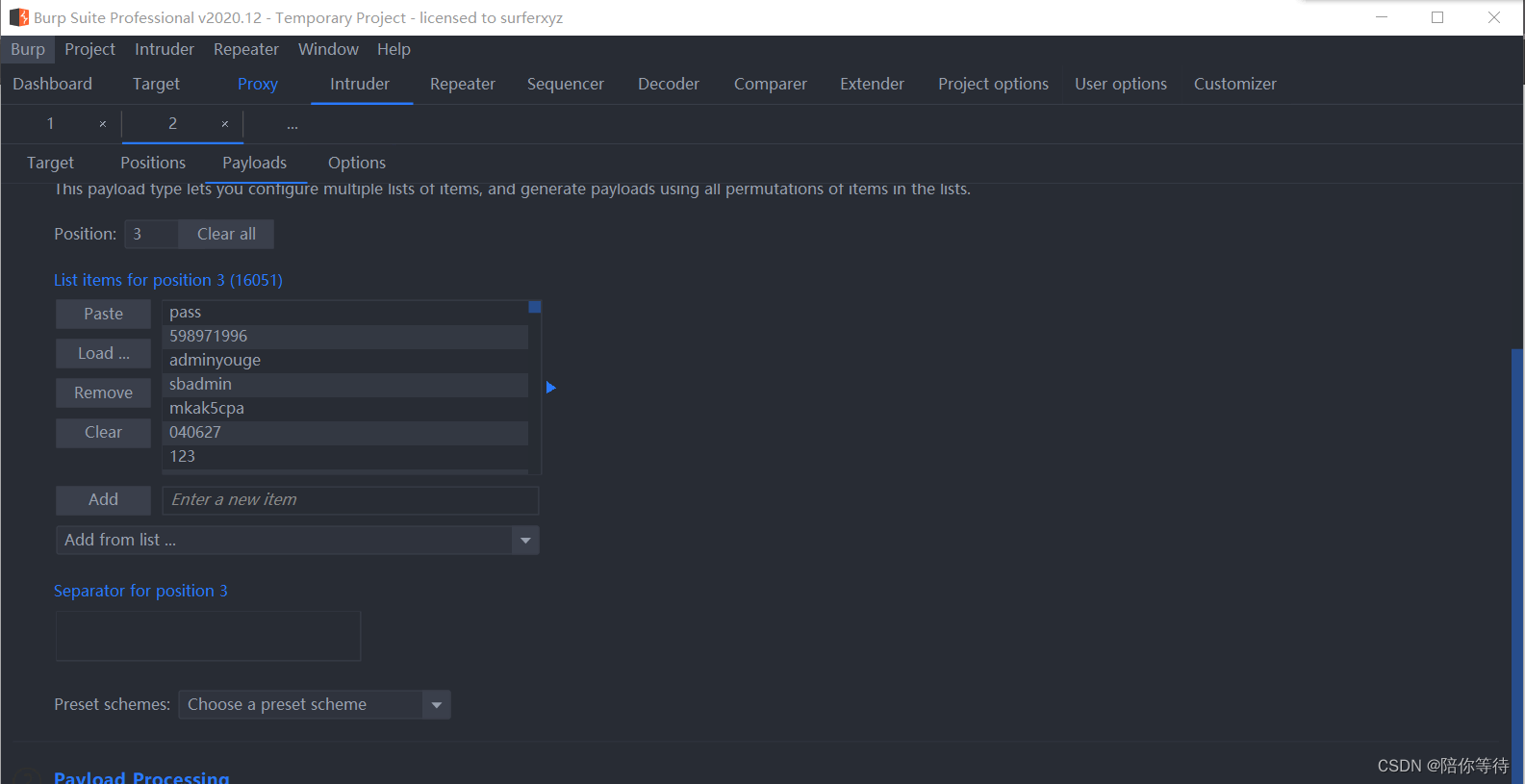1525x784 pixels.
Task: Click the Enter a new item field
Action: tap(350, 500)
